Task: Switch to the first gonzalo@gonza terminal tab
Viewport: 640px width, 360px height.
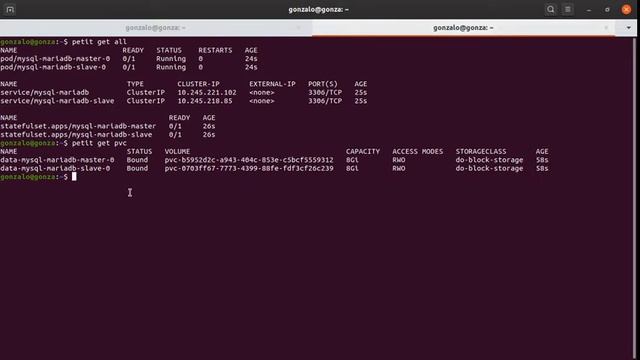Action: point(155,28)
